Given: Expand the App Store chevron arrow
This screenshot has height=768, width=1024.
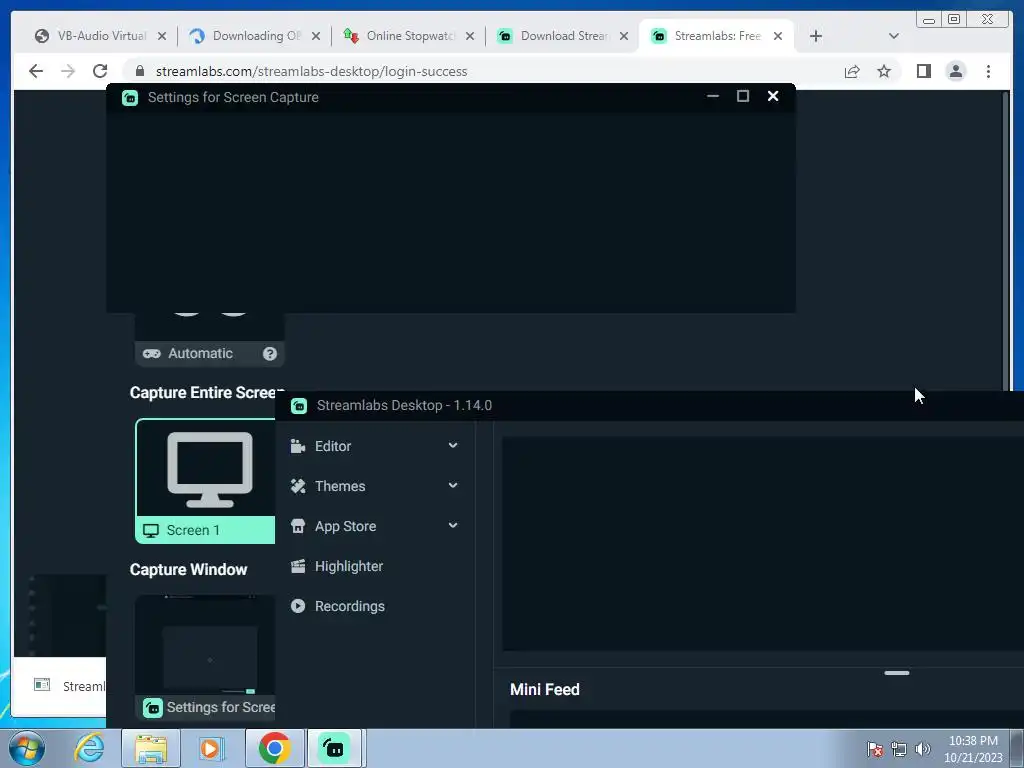Looking at the screenshot, I should (453, 525).
